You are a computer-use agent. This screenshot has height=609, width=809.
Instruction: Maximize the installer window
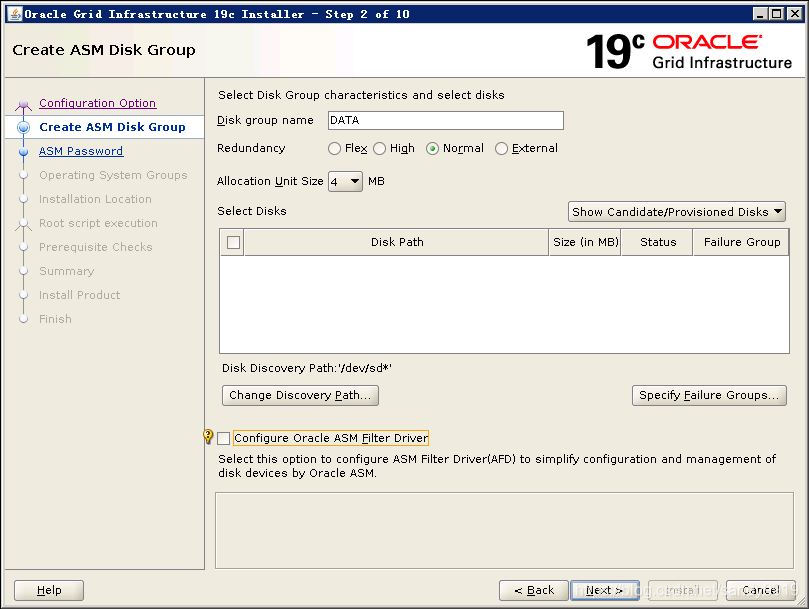(776, 14)
